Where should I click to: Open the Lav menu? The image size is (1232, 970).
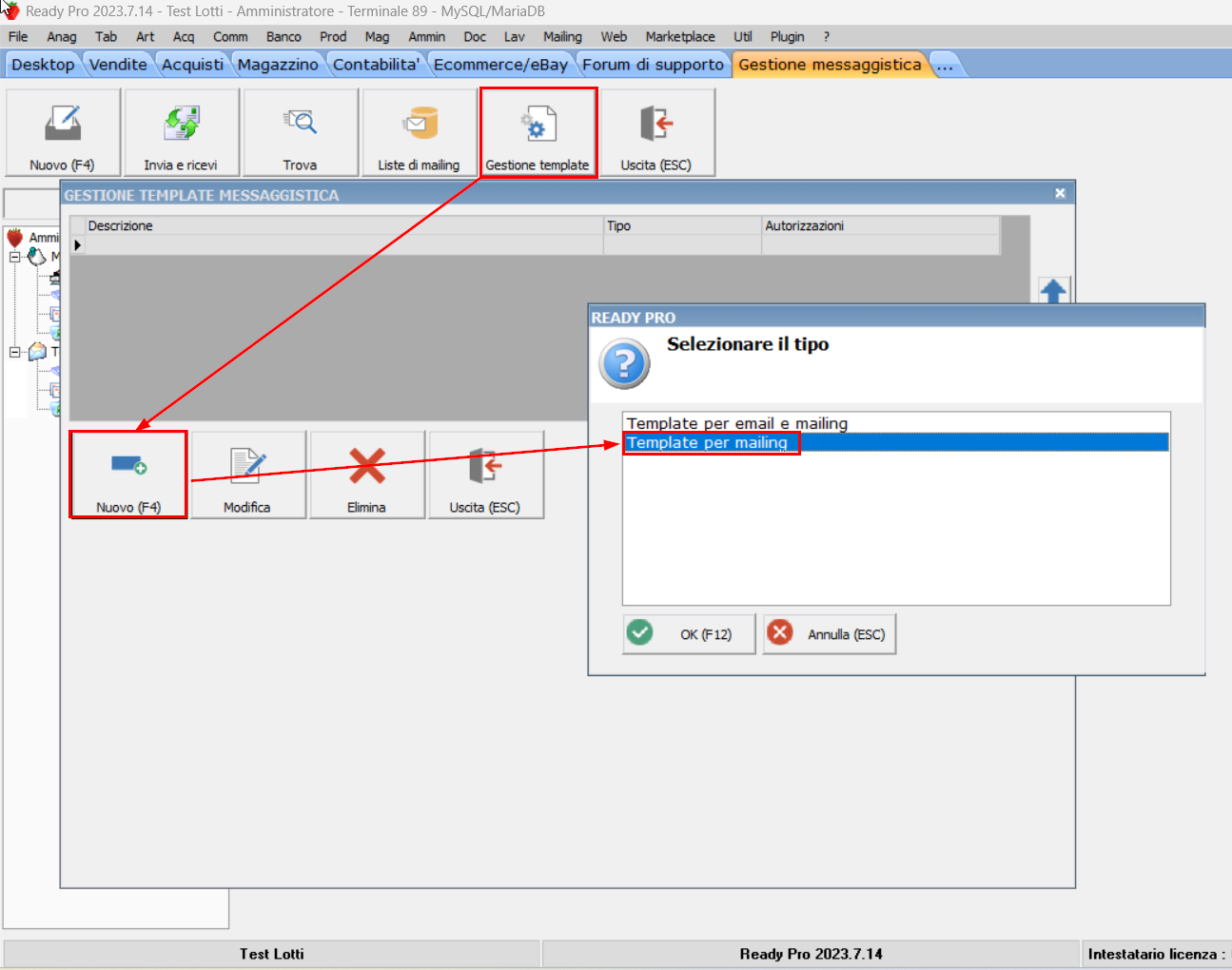pyautogui.click(x=515, y=37)
